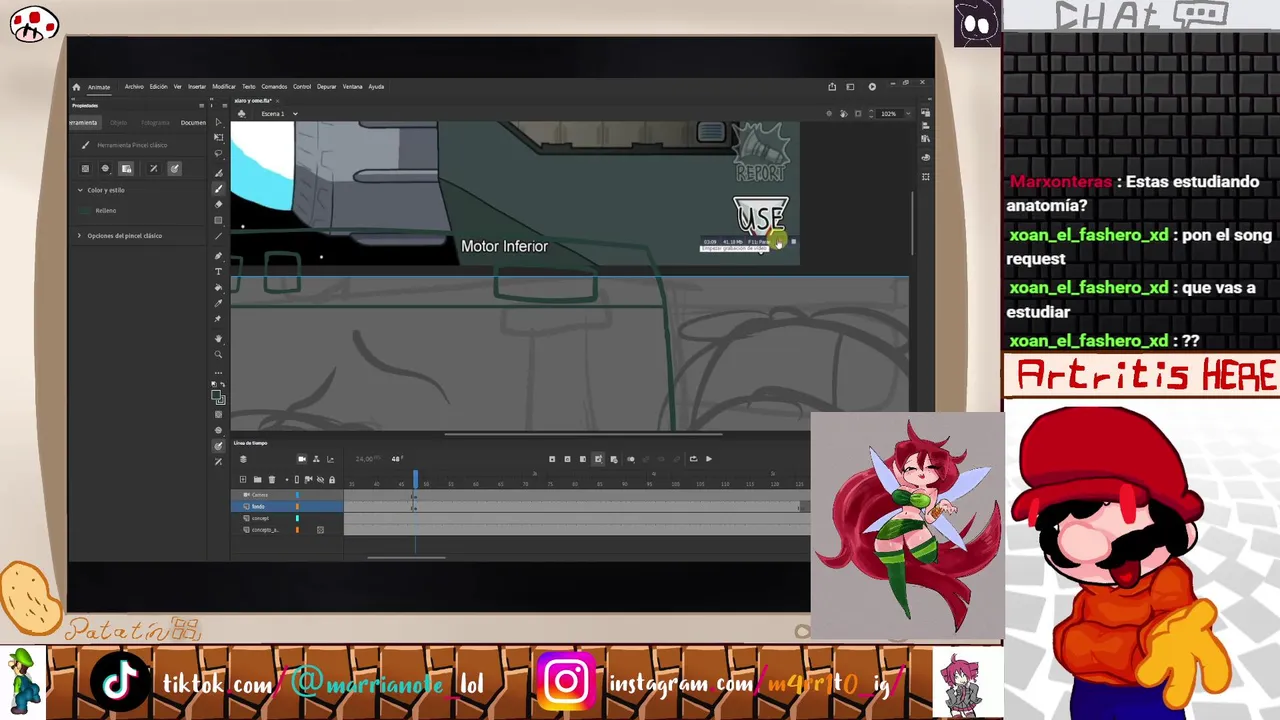Select the Paint Bucket tool
This screenshot has width=1280, height=720.
click(218, 288)
